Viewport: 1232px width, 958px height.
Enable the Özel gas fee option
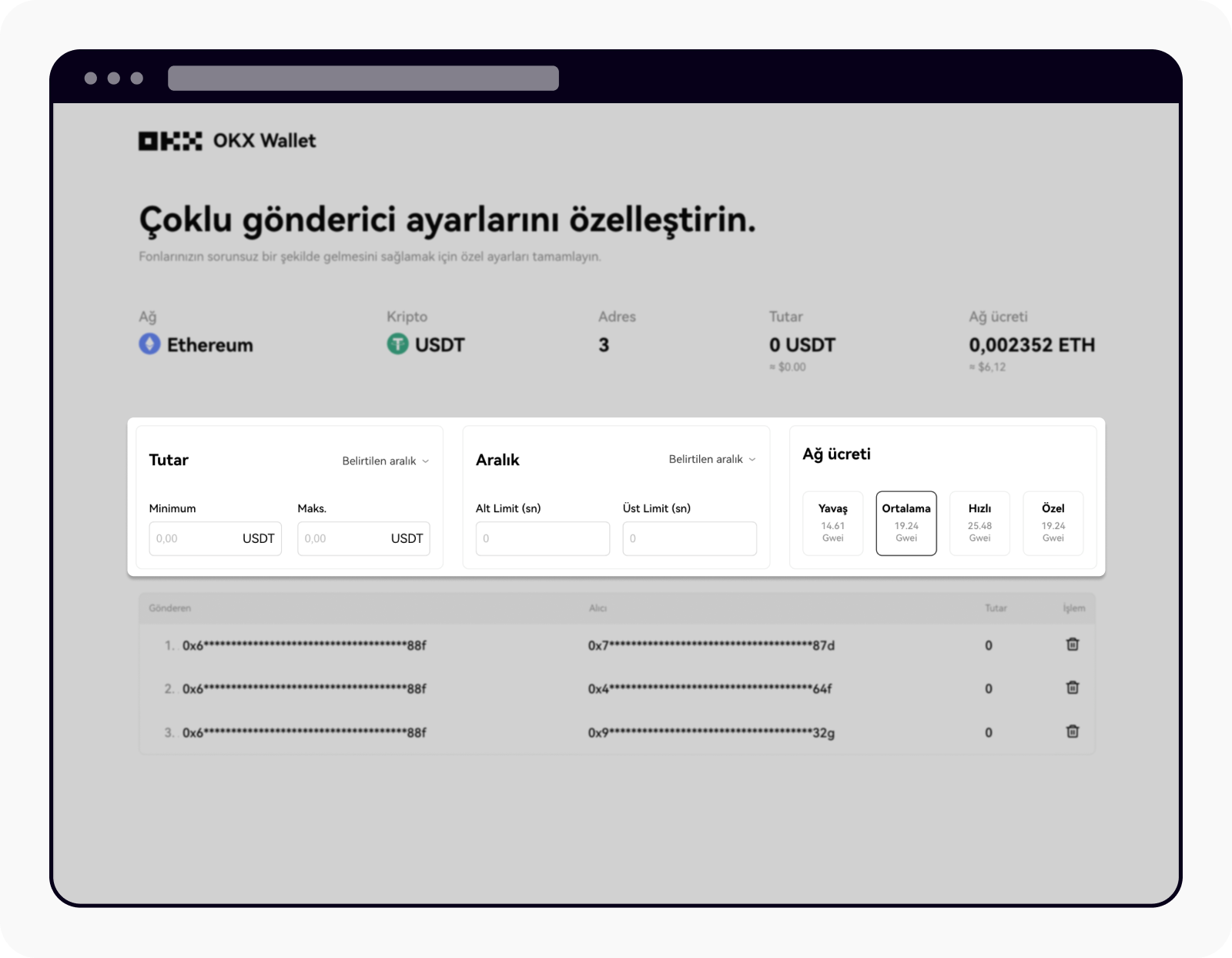pos(1053,523)
